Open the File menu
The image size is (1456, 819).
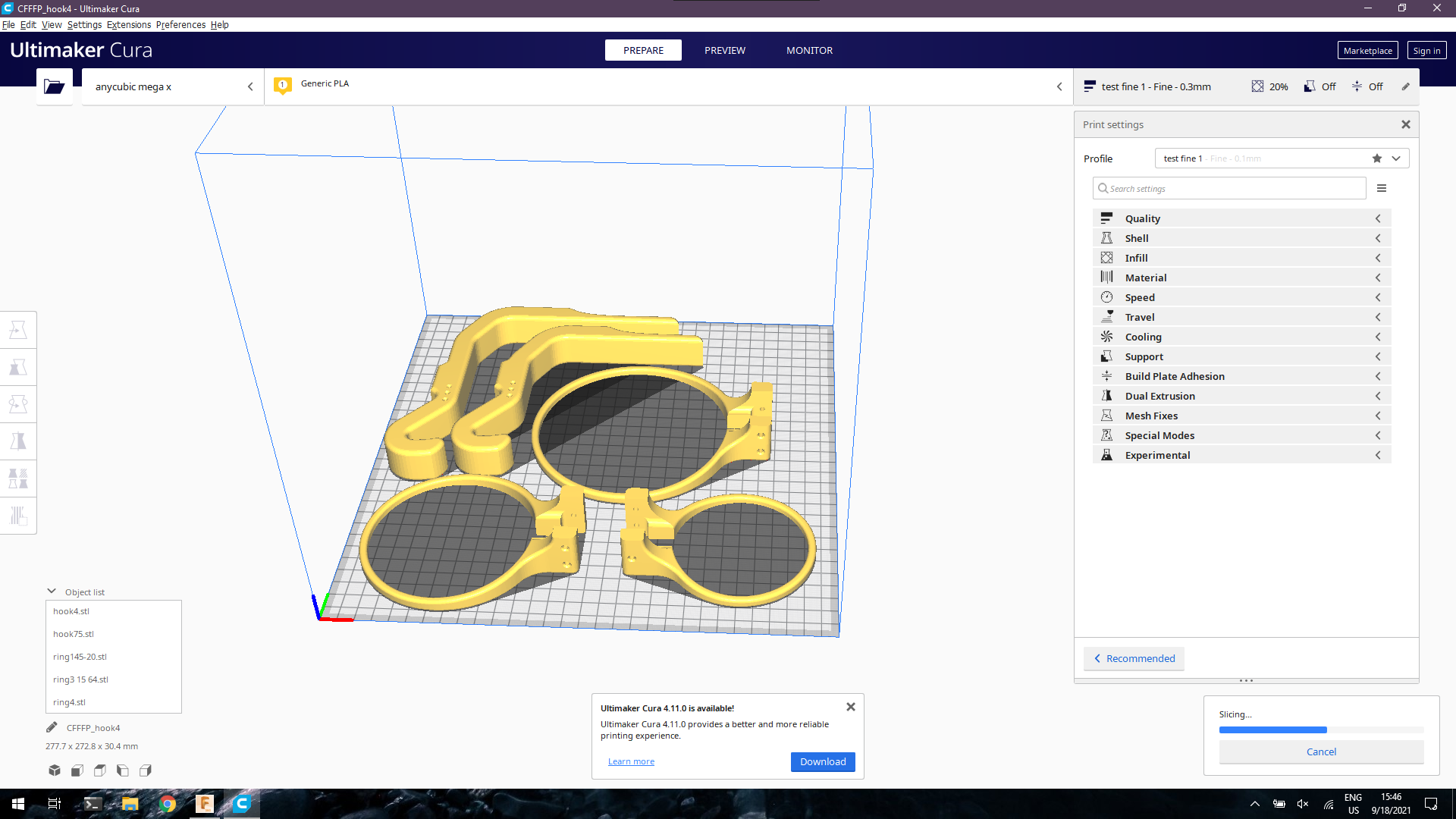click(x=8, y=24)
